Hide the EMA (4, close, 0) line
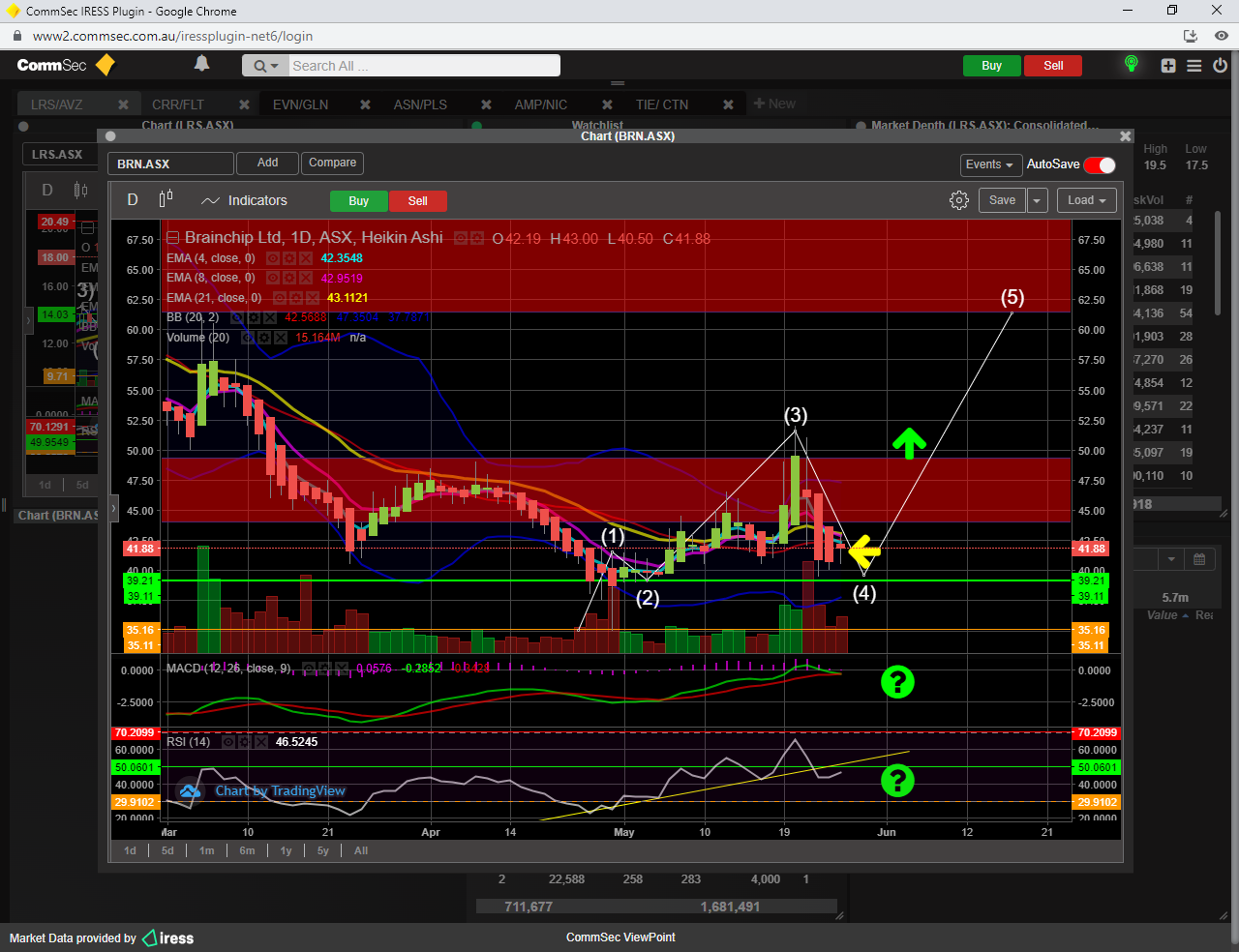1239x952 pixels. [x=273, y=258]
